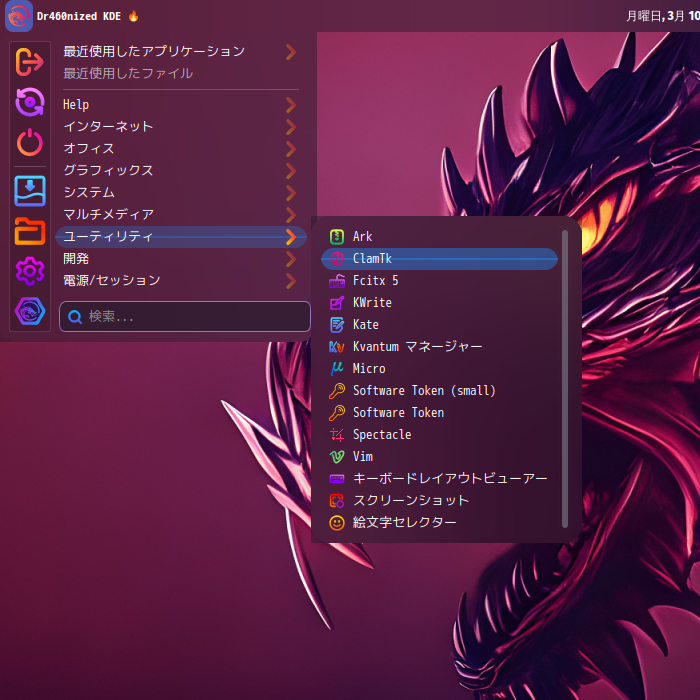
Task: Launch Spectacle from utilities list
Action: tap(439, 434)
